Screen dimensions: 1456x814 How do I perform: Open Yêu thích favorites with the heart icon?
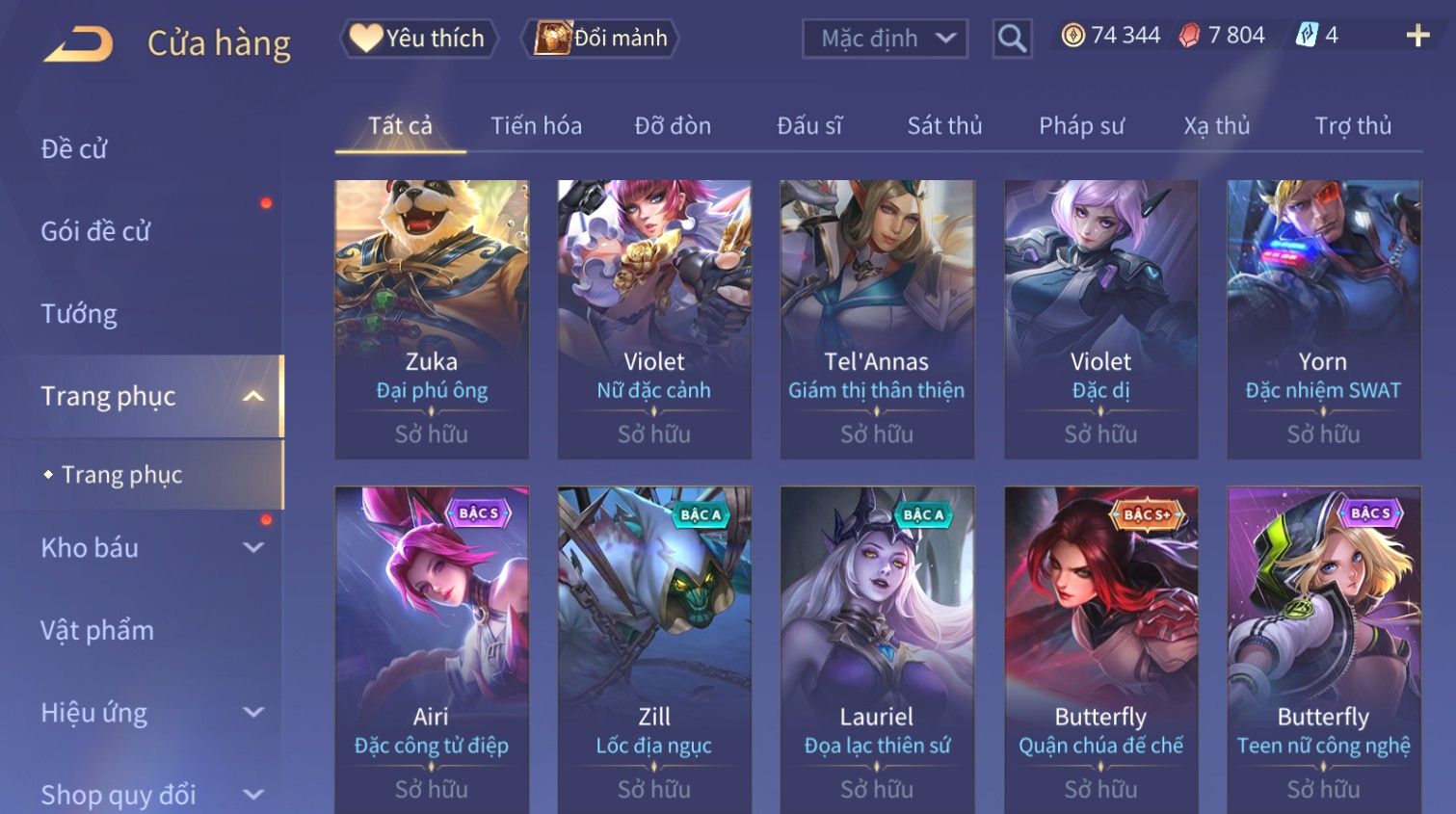418,39
